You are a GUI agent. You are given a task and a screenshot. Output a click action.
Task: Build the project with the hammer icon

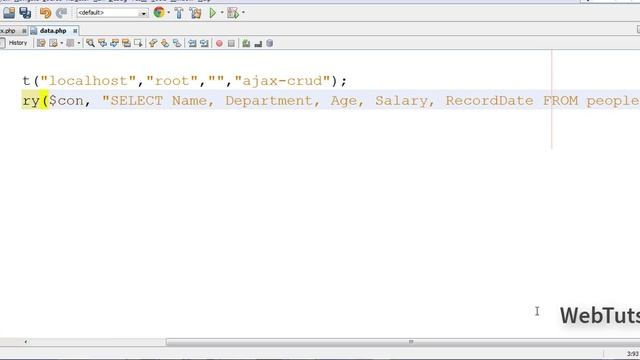point(179,13)
